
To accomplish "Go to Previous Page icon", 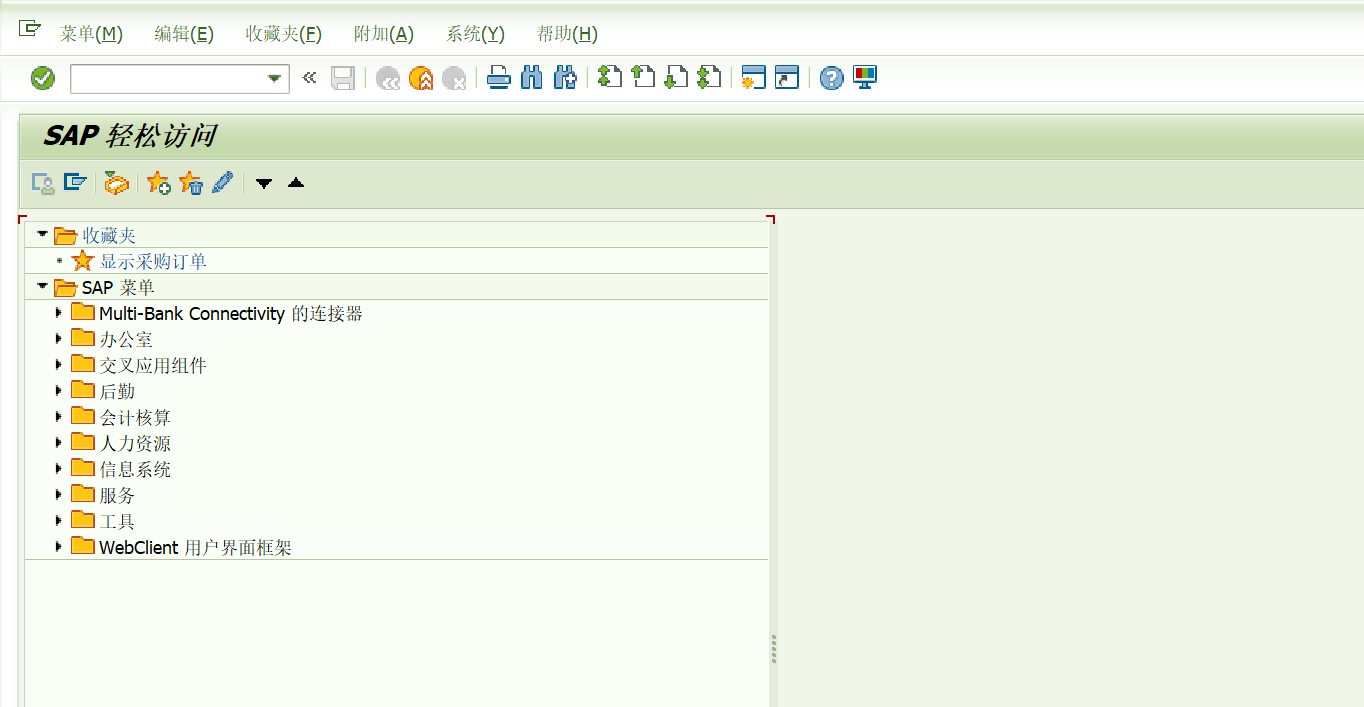I will coord(643,77).
